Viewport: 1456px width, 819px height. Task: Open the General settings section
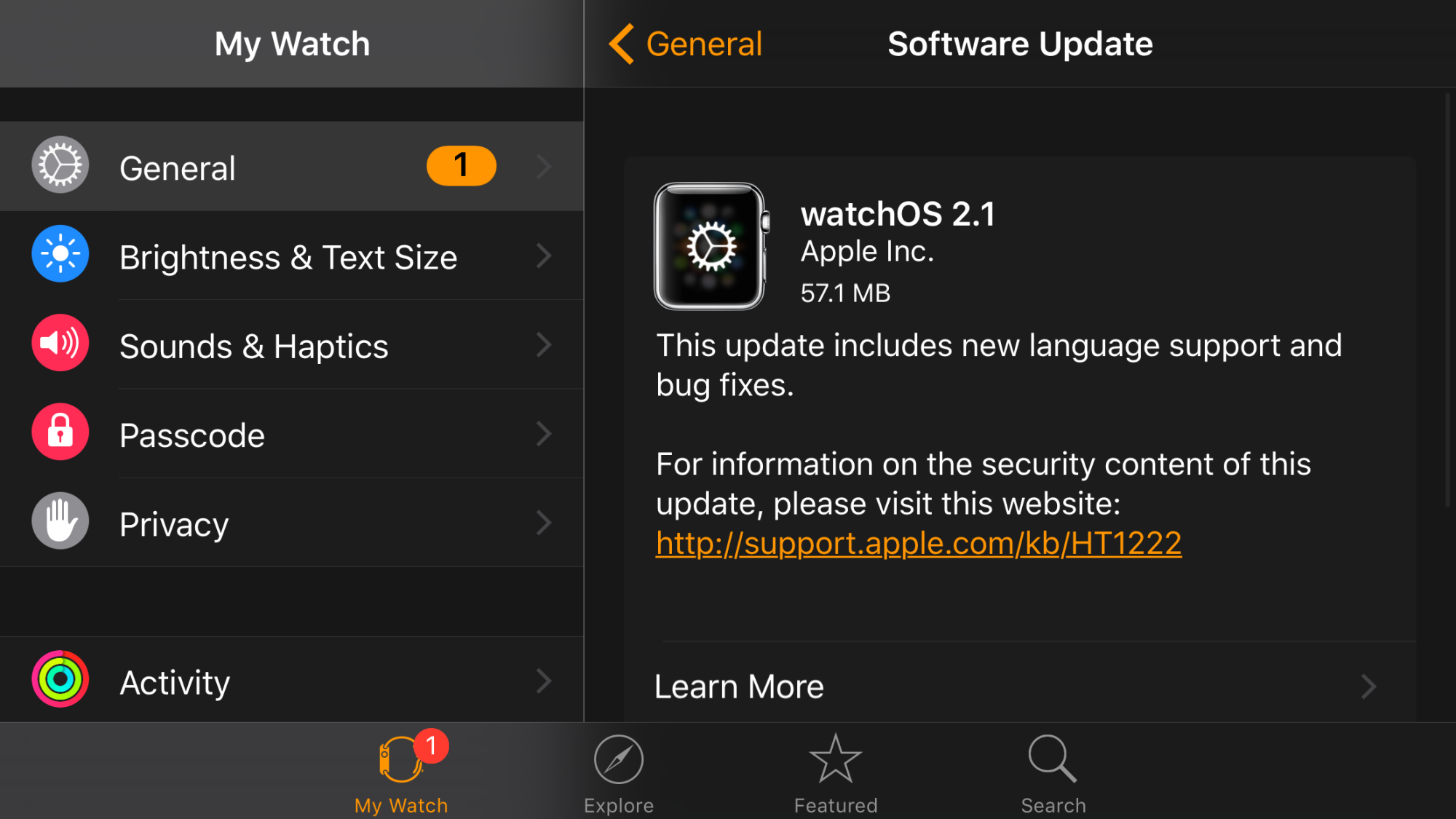[x=291, y=167]
